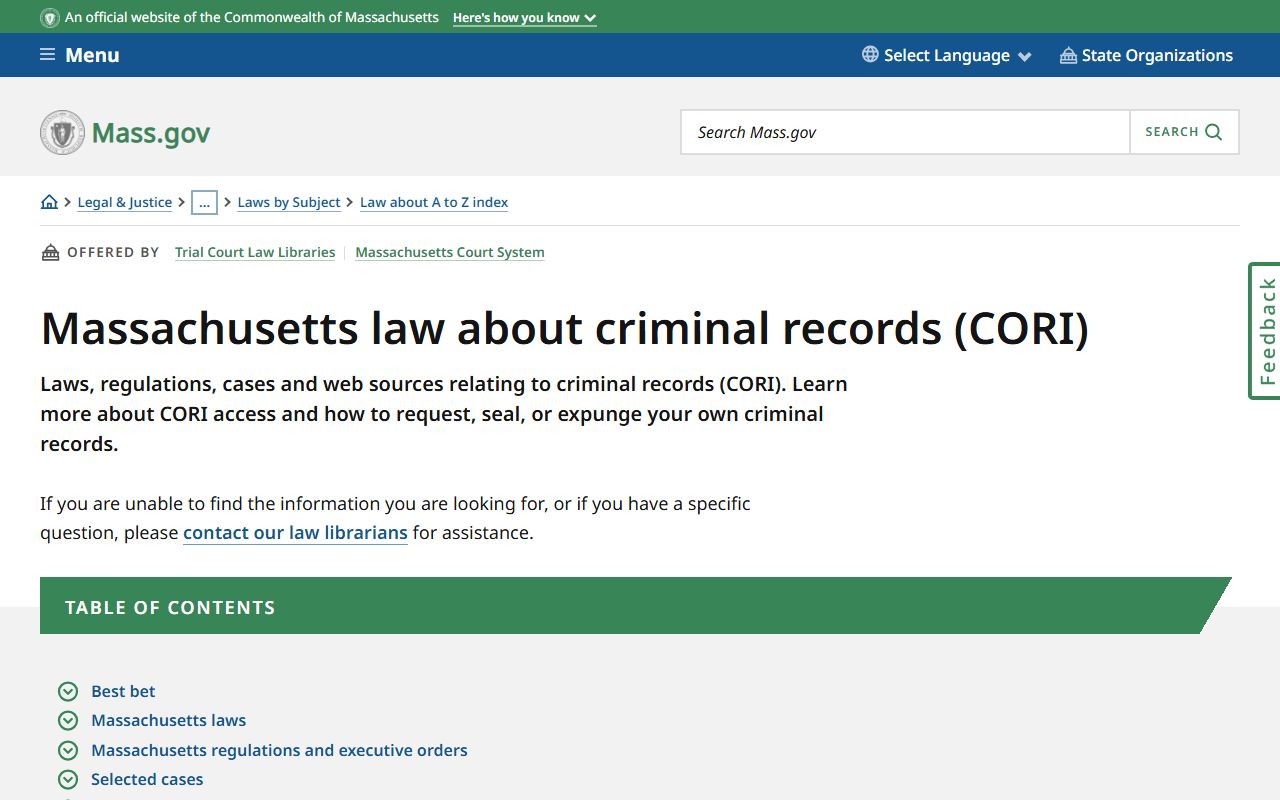Open the Legal & Justice breadcrumb

click(125, 202)
